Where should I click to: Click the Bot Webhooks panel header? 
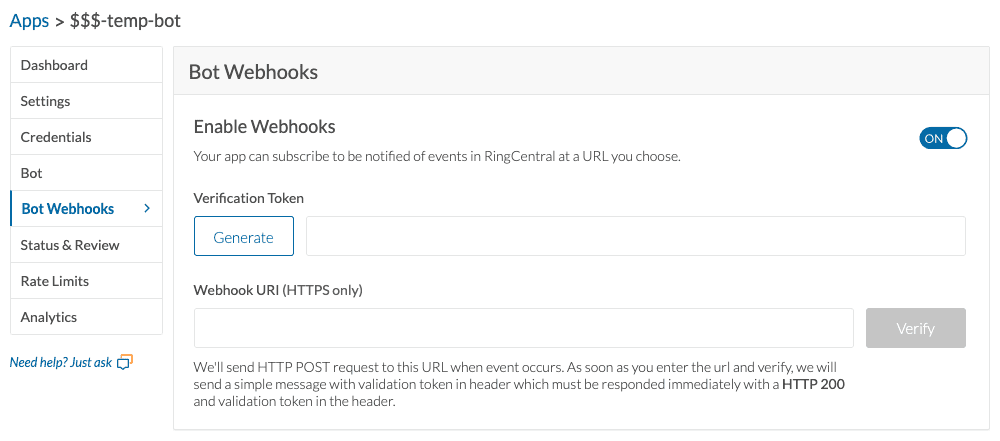253,72
